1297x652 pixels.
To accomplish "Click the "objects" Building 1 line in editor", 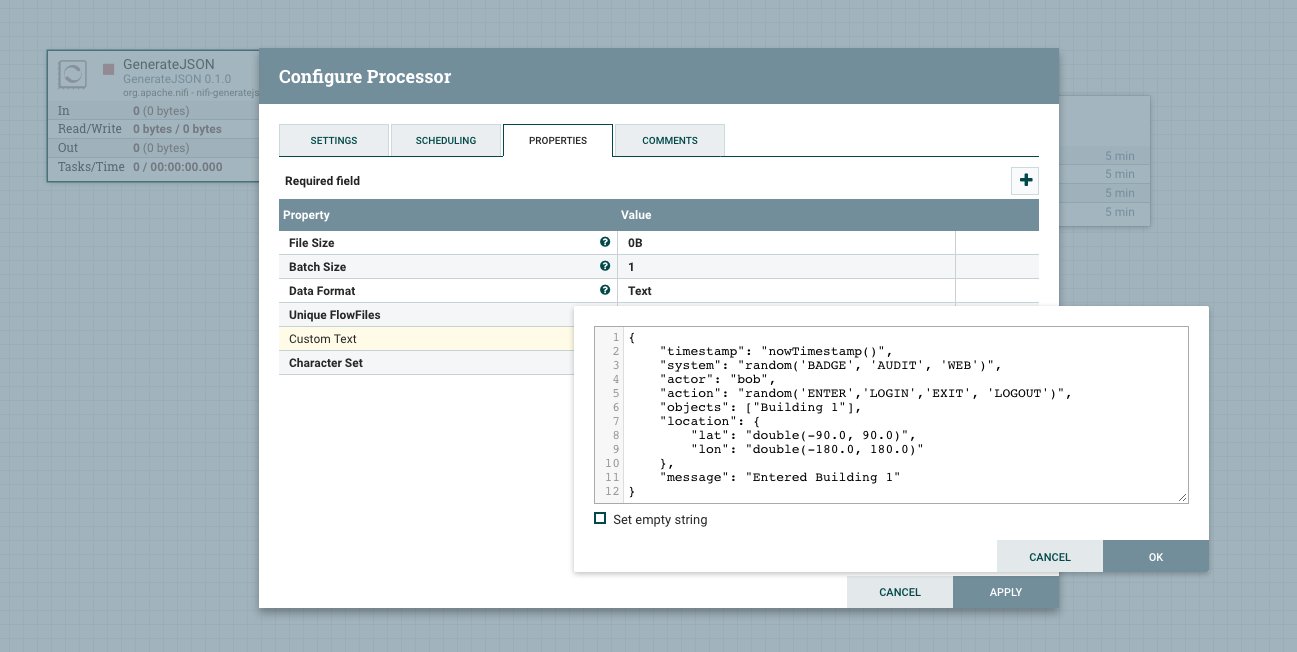I will tap(760, 407).
